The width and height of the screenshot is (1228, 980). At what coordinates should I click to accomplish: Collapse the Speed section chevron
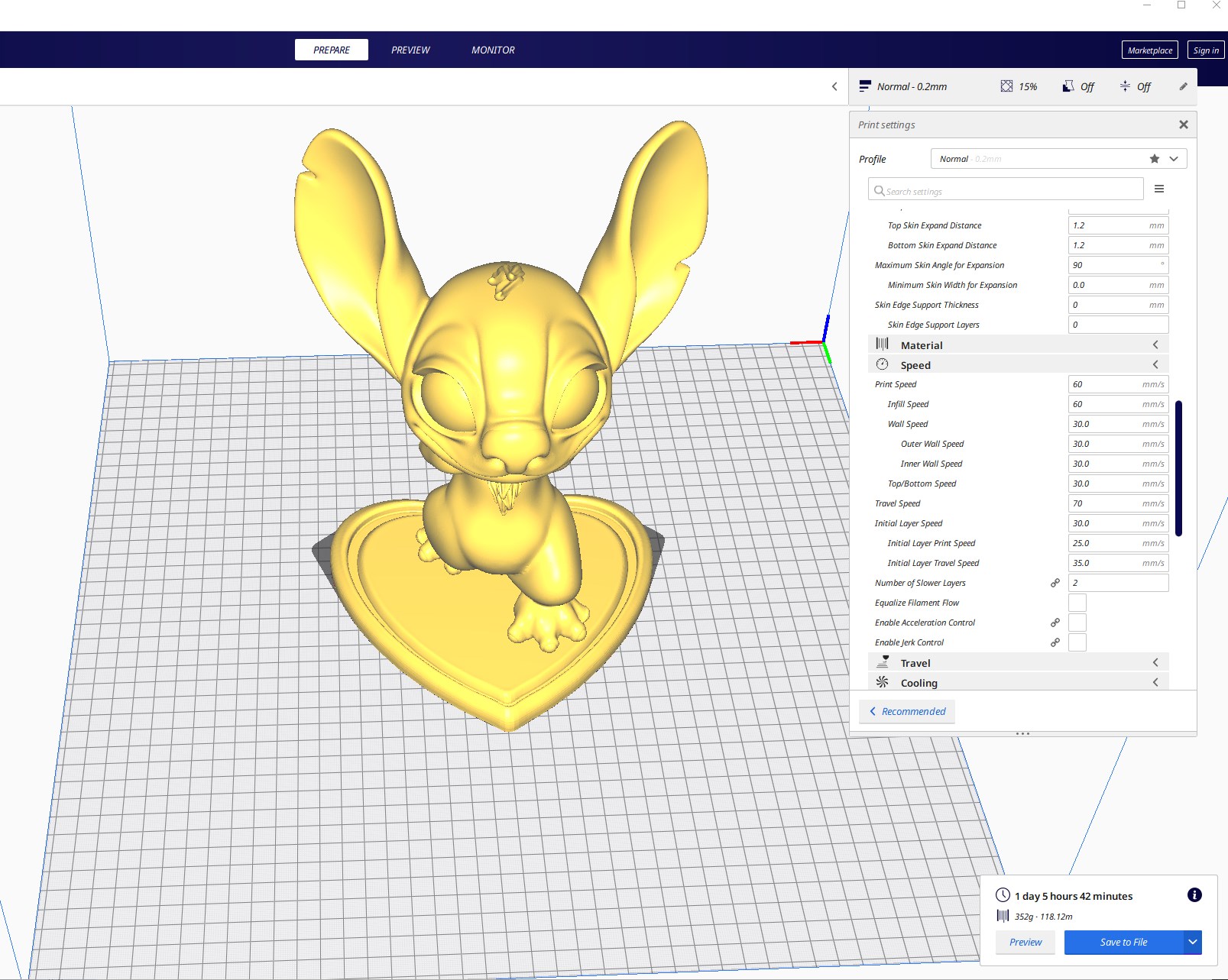click(1155, 364)
